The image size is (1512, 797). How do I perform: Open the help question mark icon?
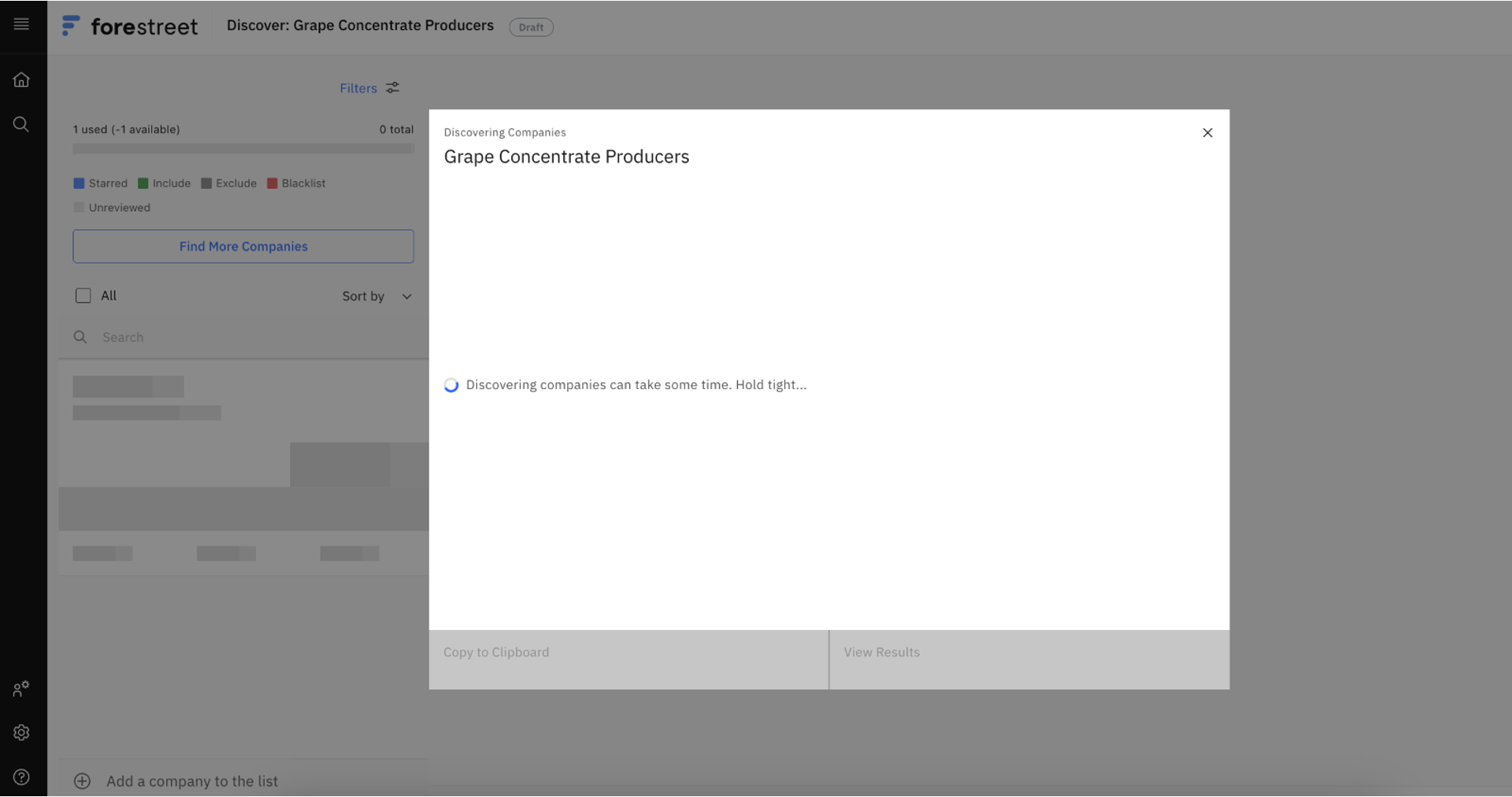[21, 777]
